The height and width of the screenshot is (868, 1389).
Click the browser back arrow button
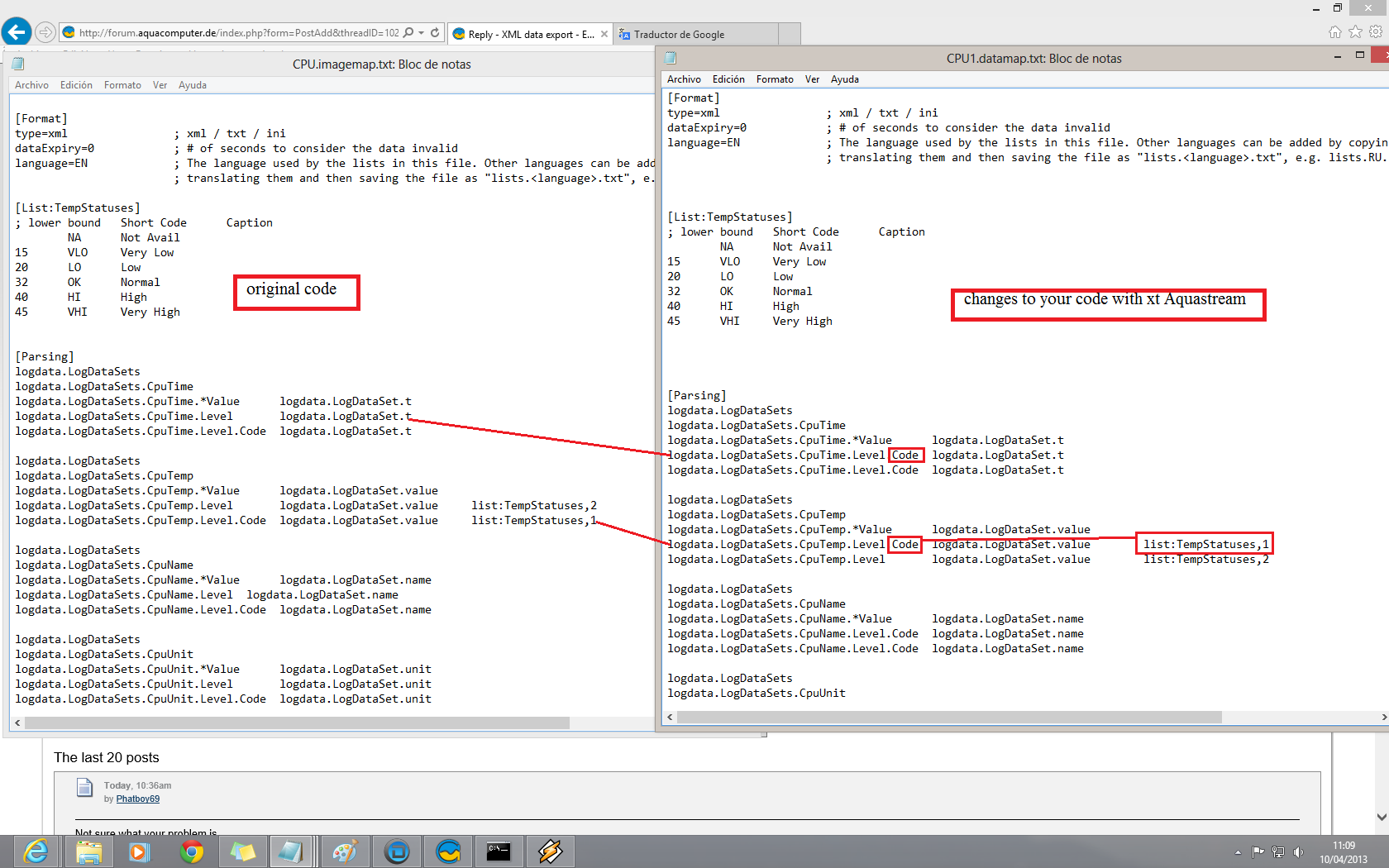tap(17, 32)
